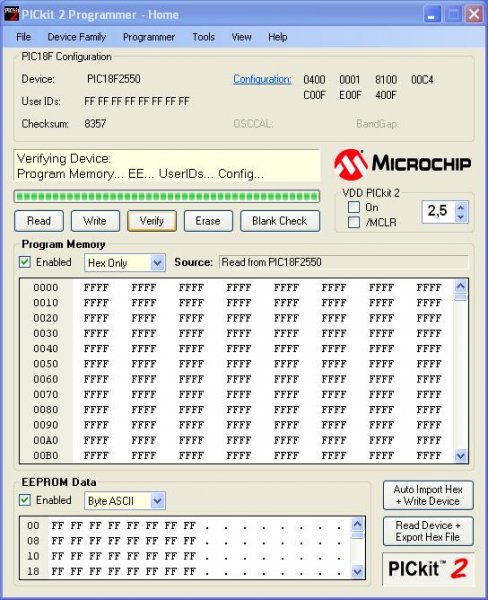Click checksum value 8357

click(95, 124)
